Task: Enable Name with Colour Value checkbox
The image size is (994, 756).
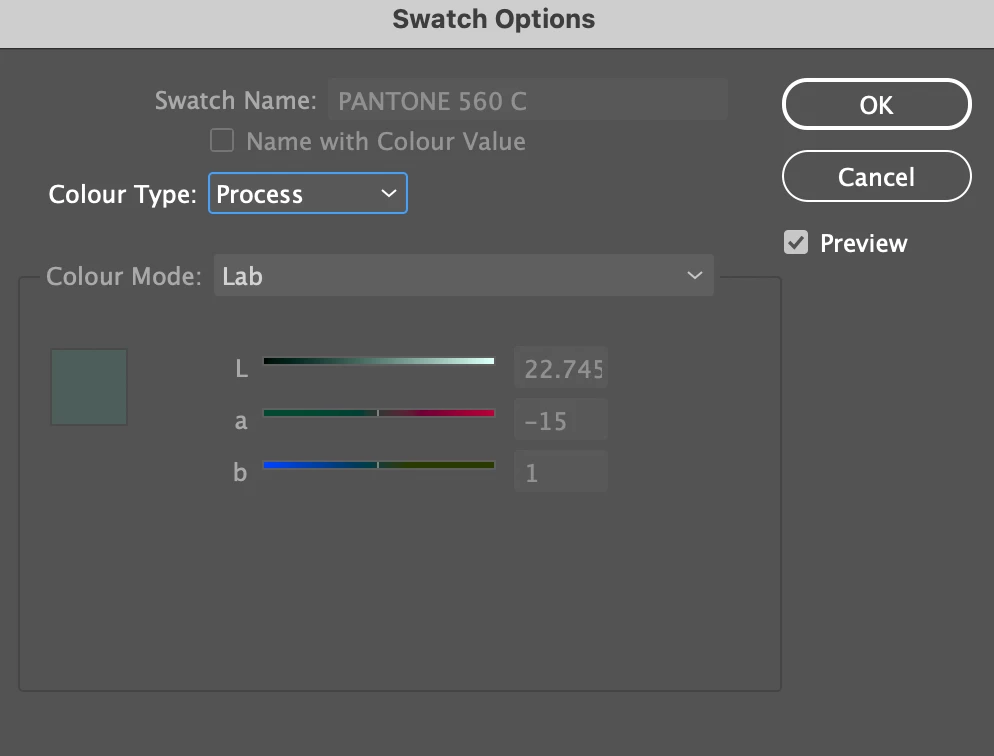Action: (222, 141)
